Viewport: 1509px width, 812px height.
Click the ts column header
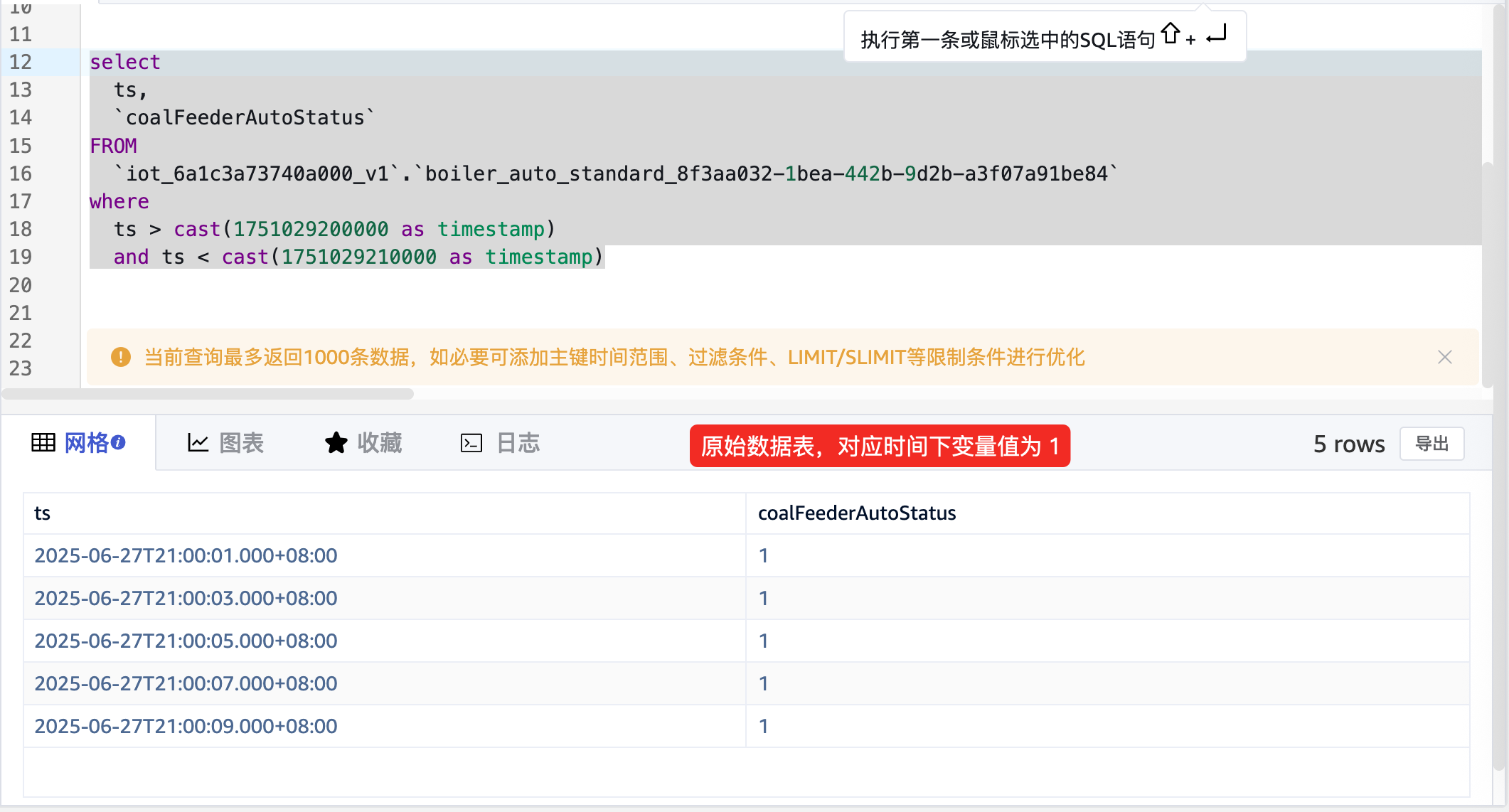[x=43, y=513]
